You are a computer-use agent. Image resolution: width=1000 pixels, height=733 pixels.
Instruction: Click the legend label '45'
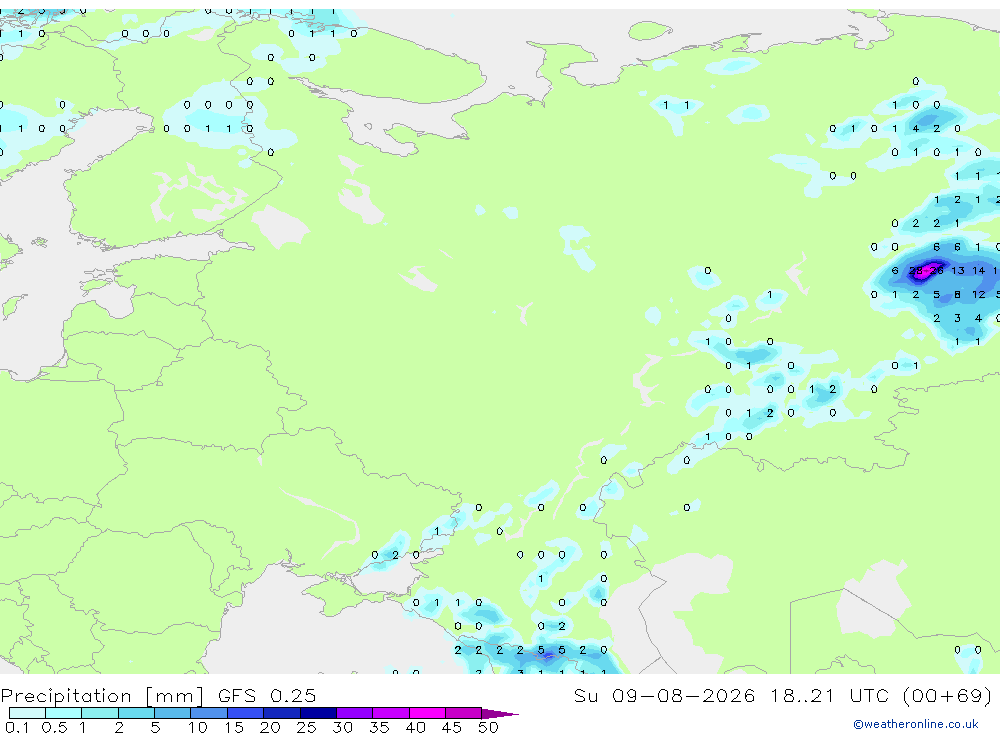[452, 727]
